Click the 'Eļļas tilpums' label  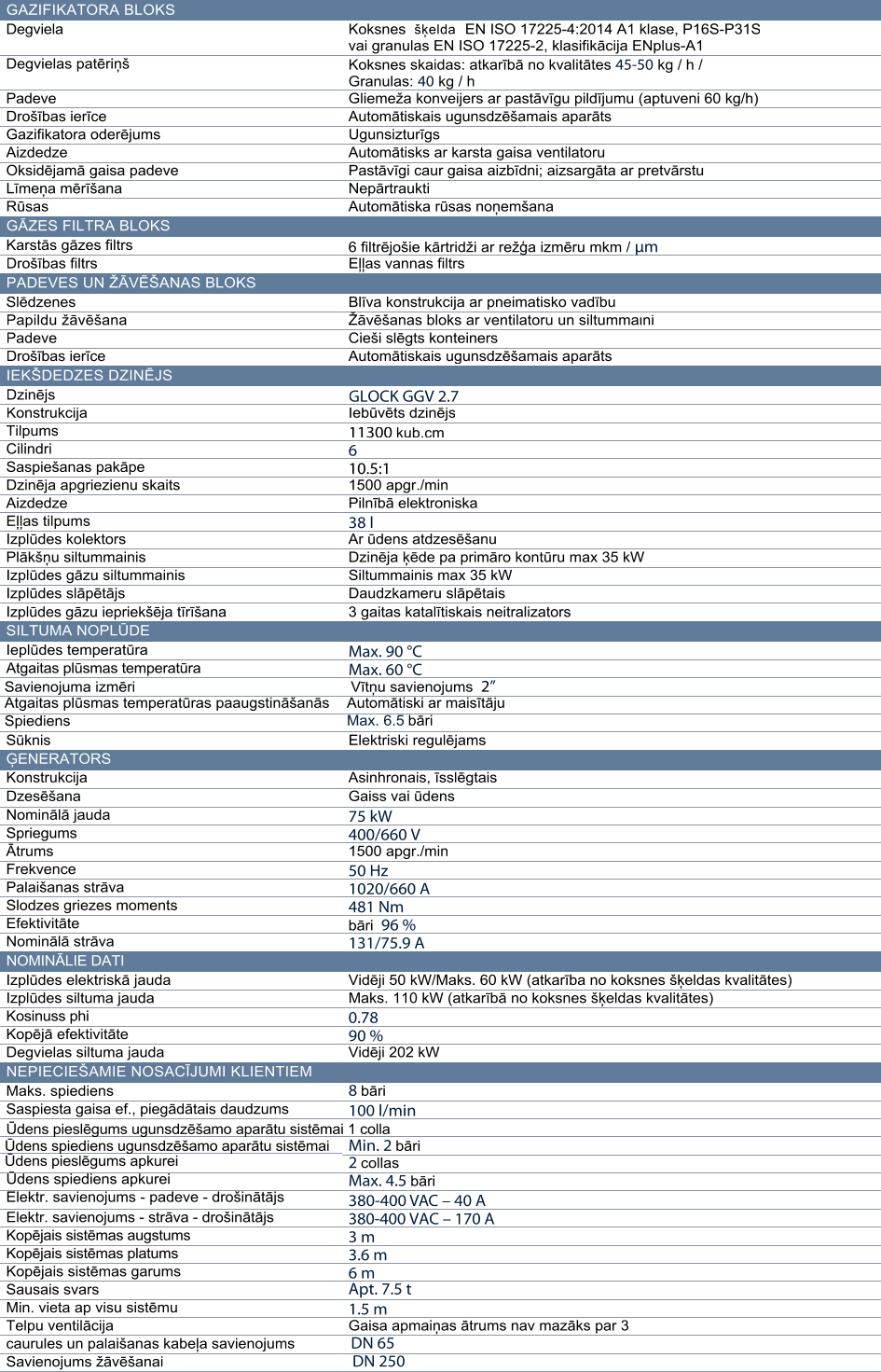click(48, 521)
